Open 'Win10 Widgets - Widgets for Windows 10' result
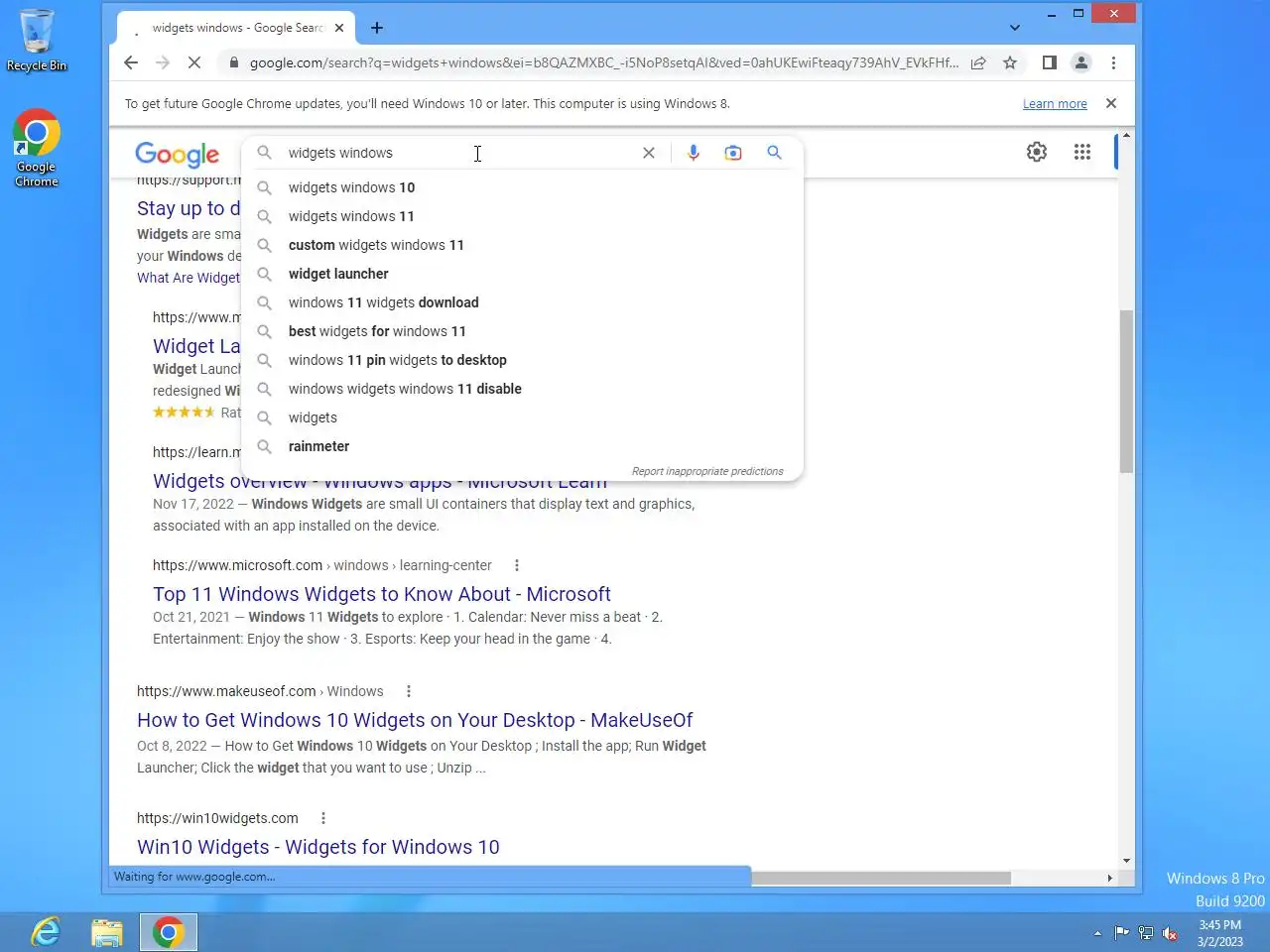 click(x=318, y=847)
